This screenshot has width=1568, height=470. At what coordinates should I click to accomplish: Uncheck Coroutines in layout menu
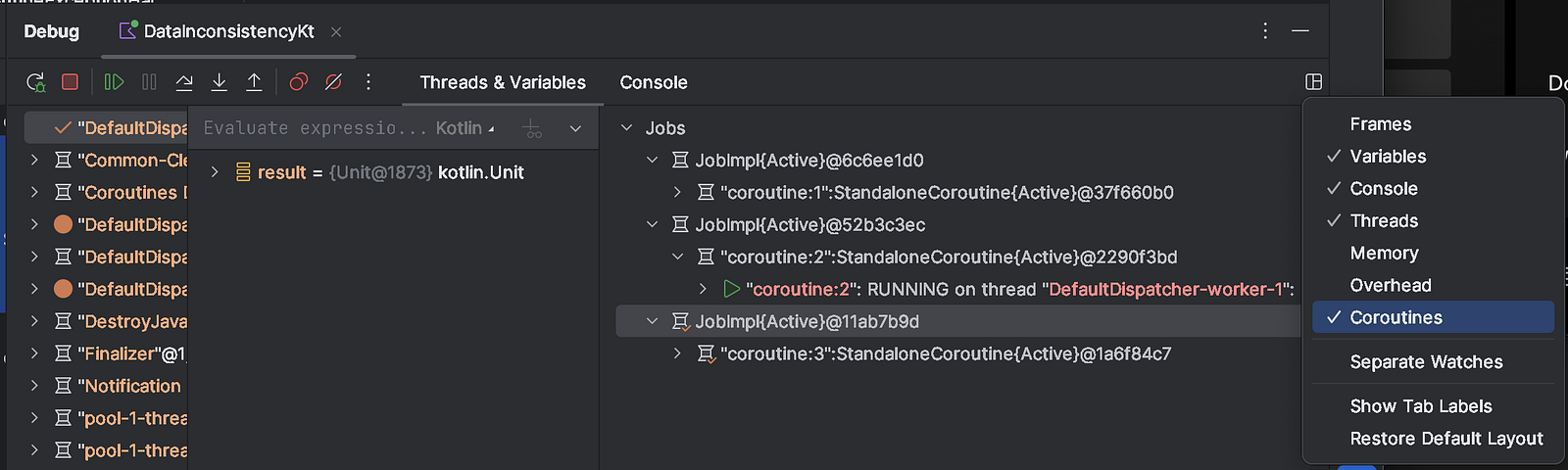(1433, 317)
